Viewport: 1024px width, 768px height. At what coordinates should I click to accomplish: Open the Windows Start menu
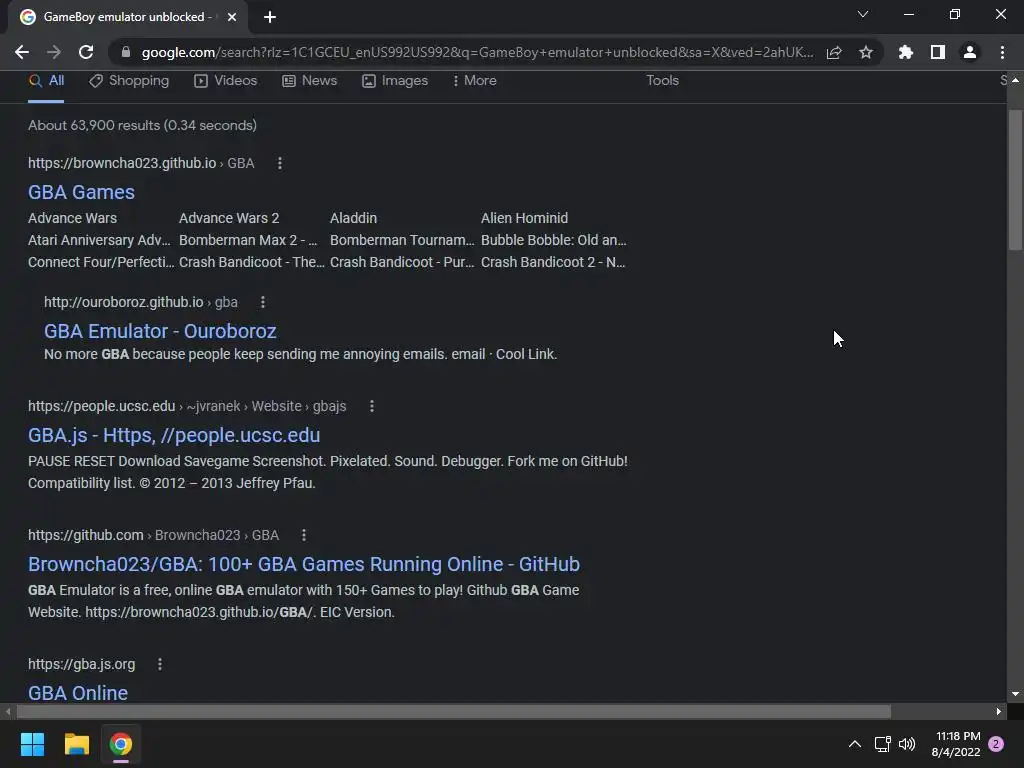pyautogui.click(x=32, y=744)
